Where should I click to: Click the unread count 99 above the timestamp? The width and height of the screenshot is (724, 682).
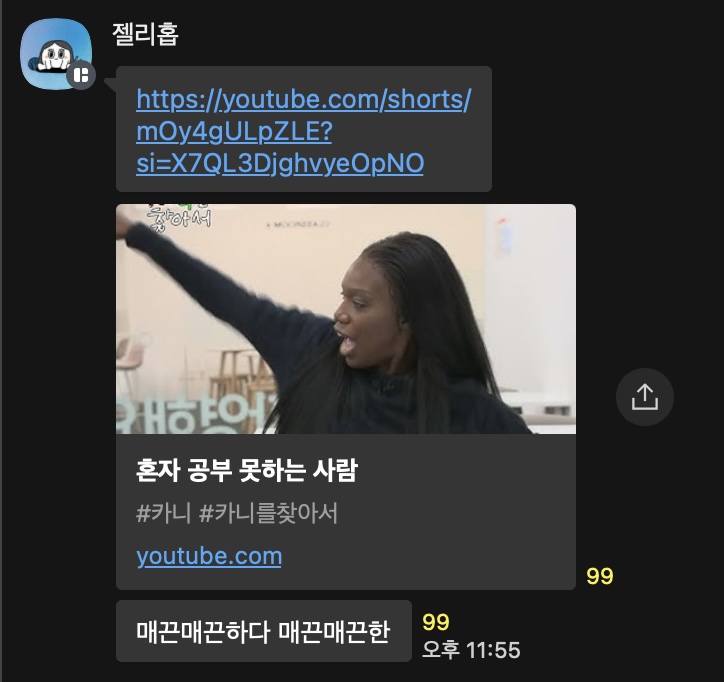436,622
